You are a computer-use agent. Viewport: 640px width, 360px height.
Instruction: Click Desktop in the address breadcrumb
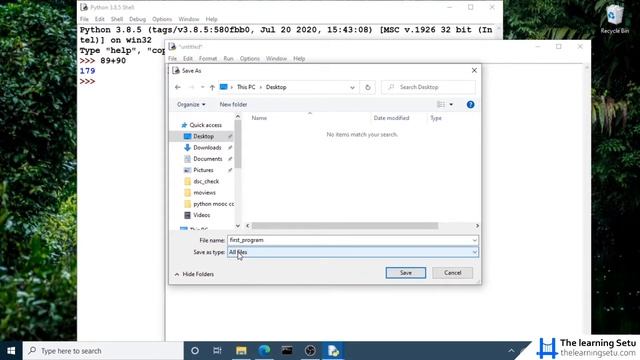tap(276, 87)
